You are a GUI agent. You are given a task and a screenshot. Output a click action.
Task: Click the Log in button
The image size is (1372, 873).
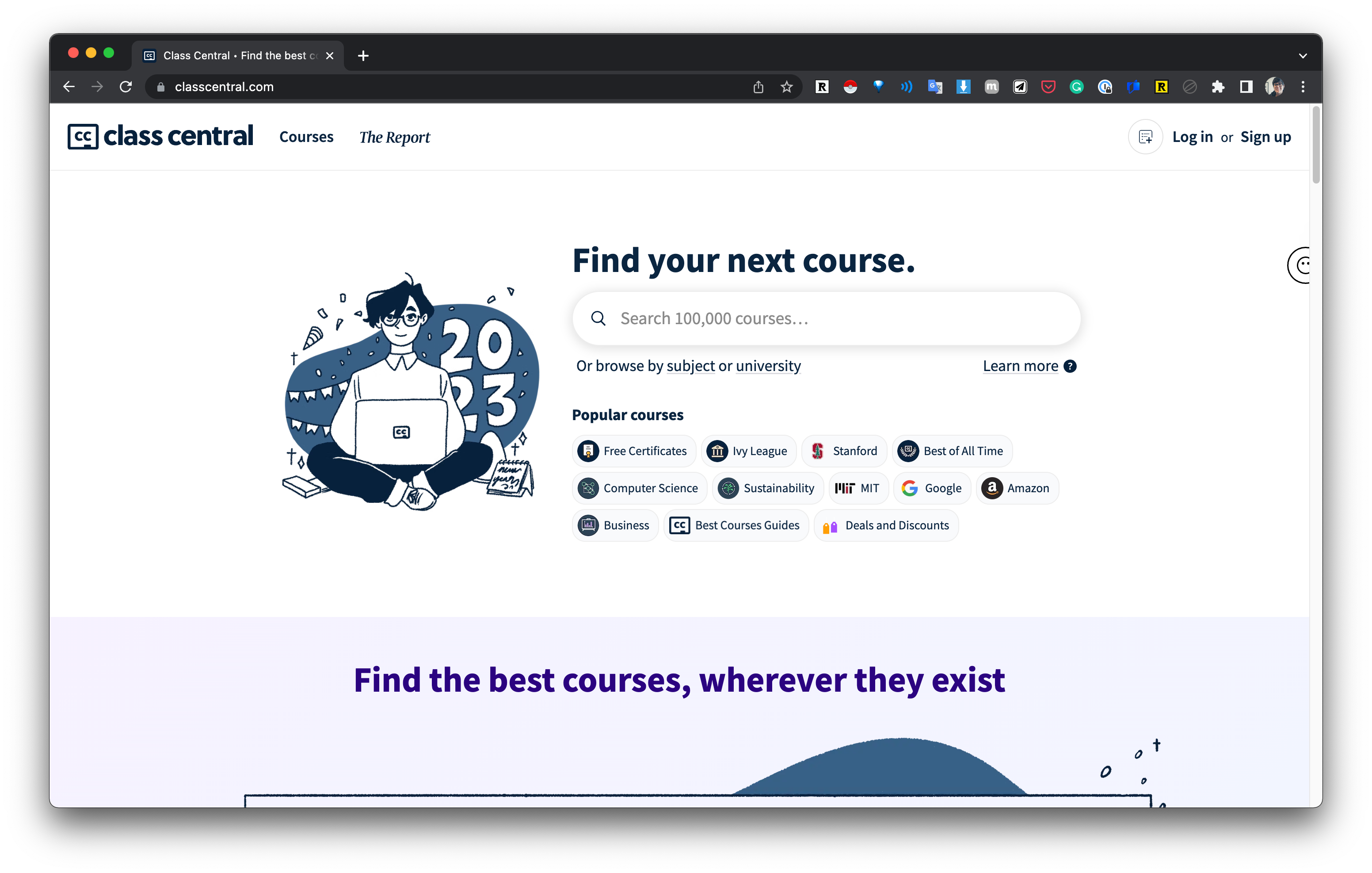(x=1192, y=137)
